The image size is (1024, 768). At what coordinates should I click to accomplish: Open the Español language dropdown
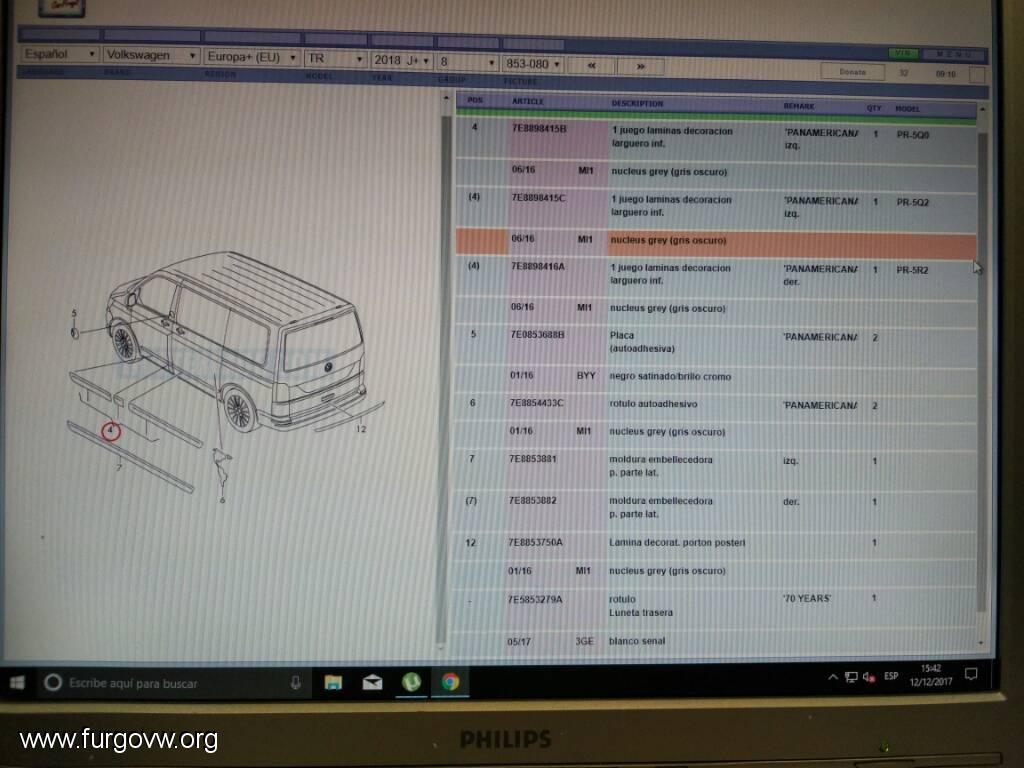pos(60,54)
